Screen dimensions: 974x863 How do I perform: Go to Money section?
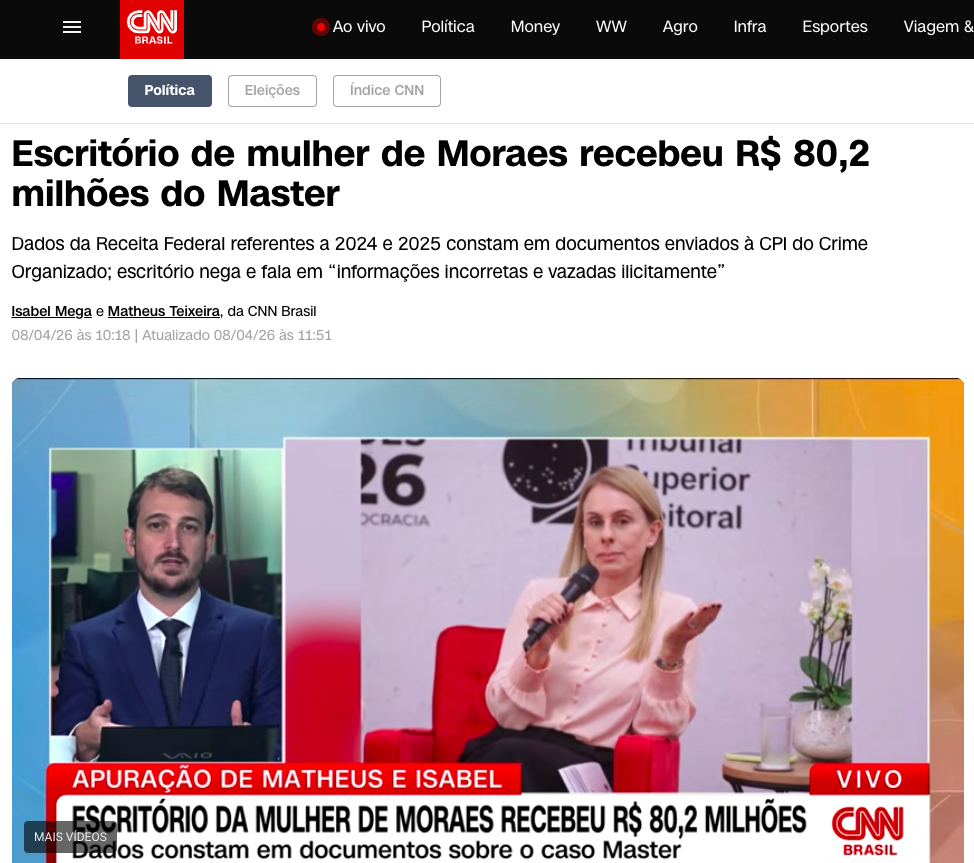tap(535, 27)
